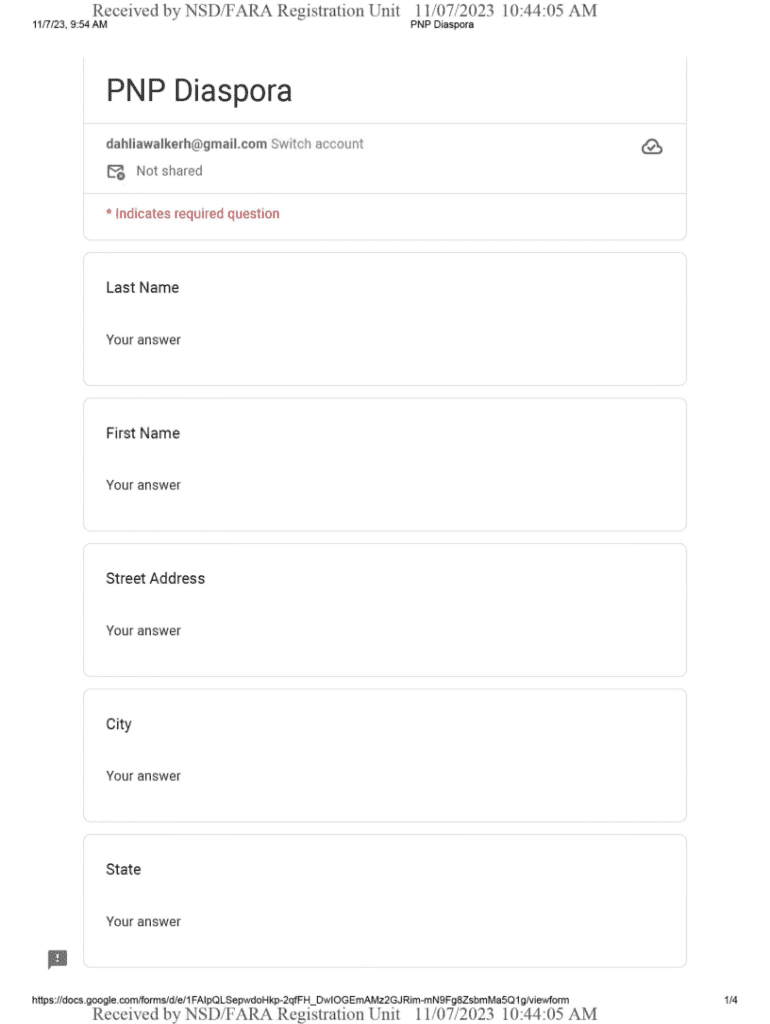The height and width of the screenshot is (1024, 770).
Task: Select the First Name question label
Action: (x=143, y=433)
